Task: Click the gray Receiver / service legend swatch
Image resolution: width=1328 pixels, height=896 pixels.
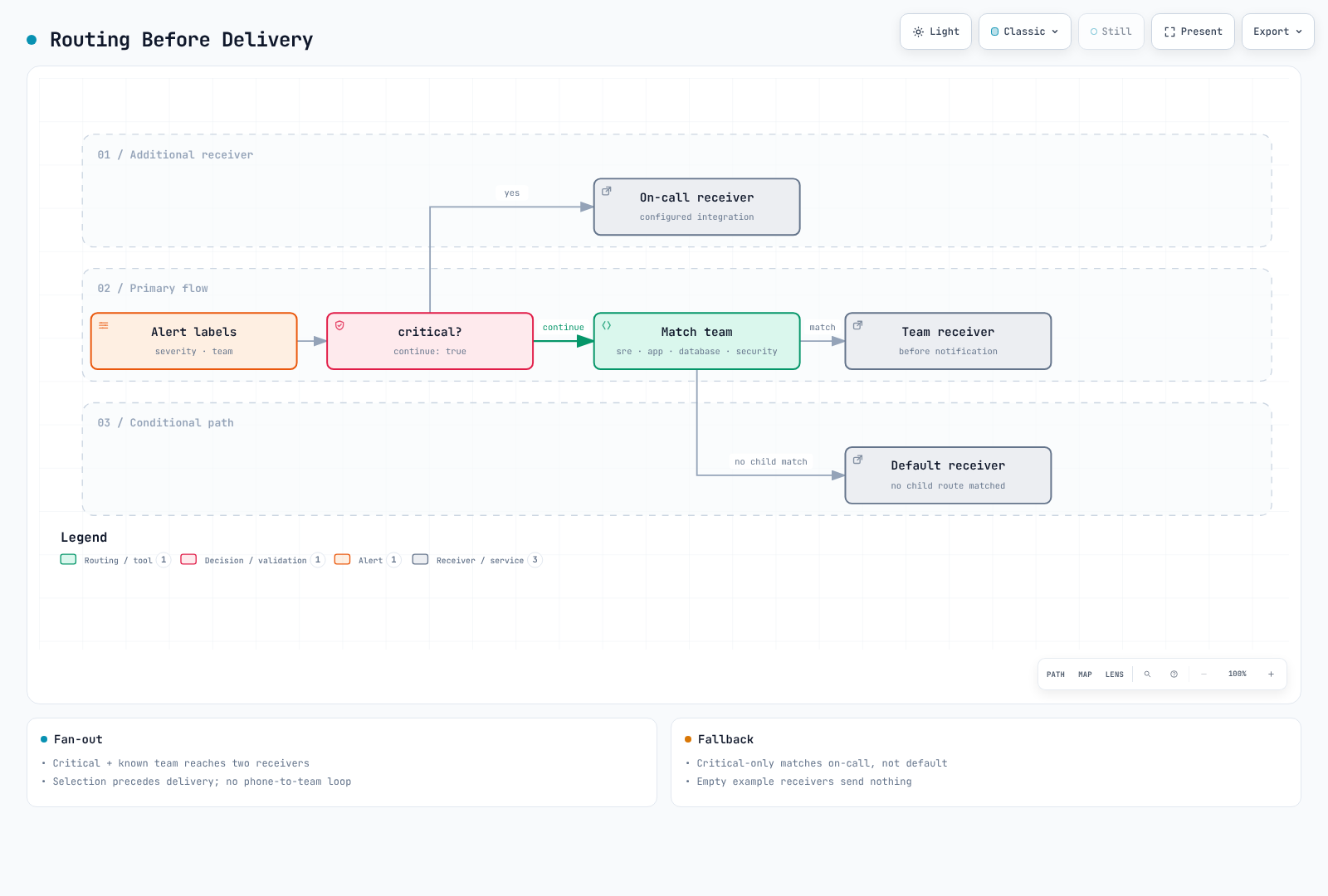Action: (420, 559)
